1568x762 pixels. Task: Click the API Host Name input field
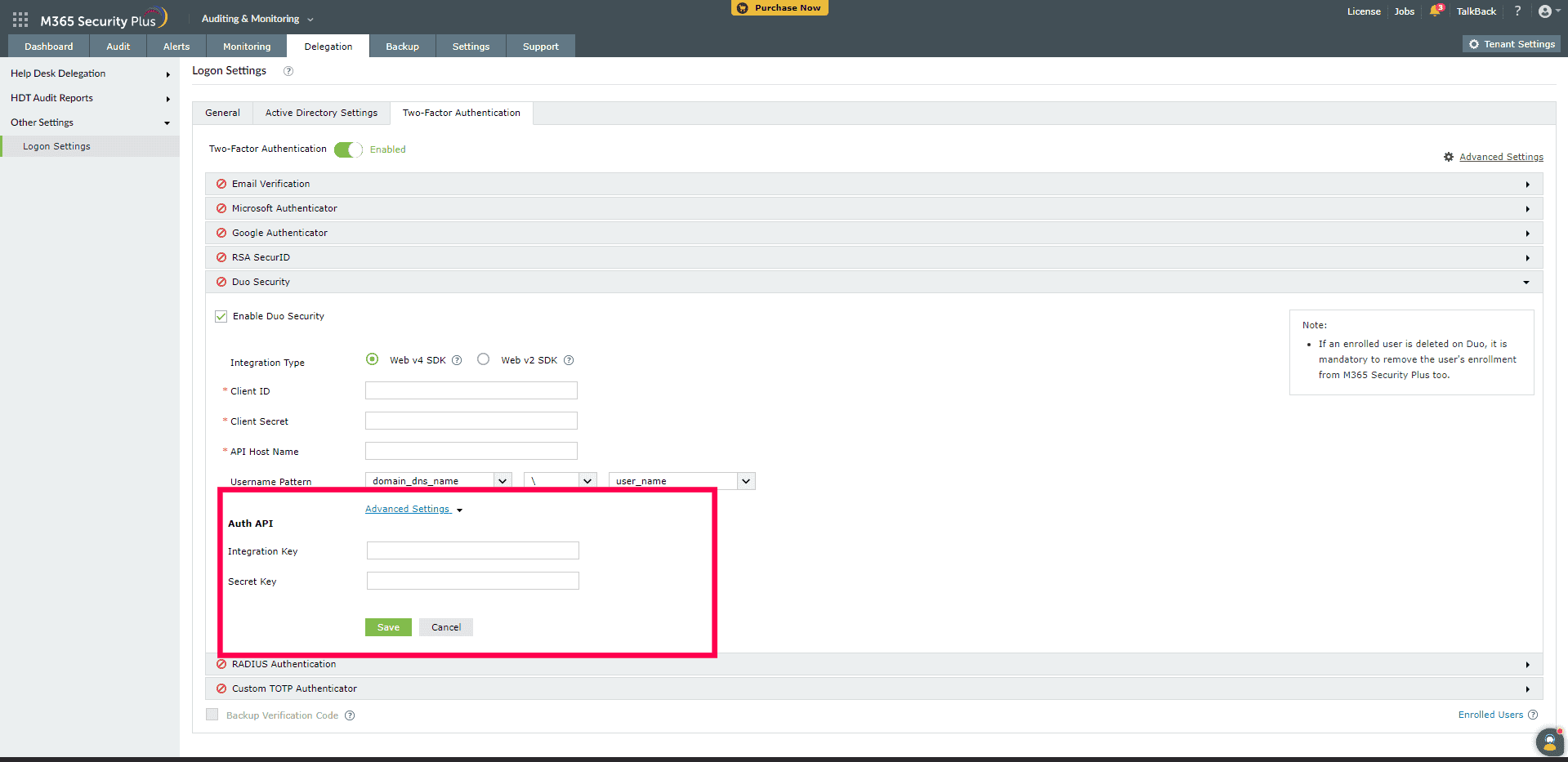click(x=471, y=451)
